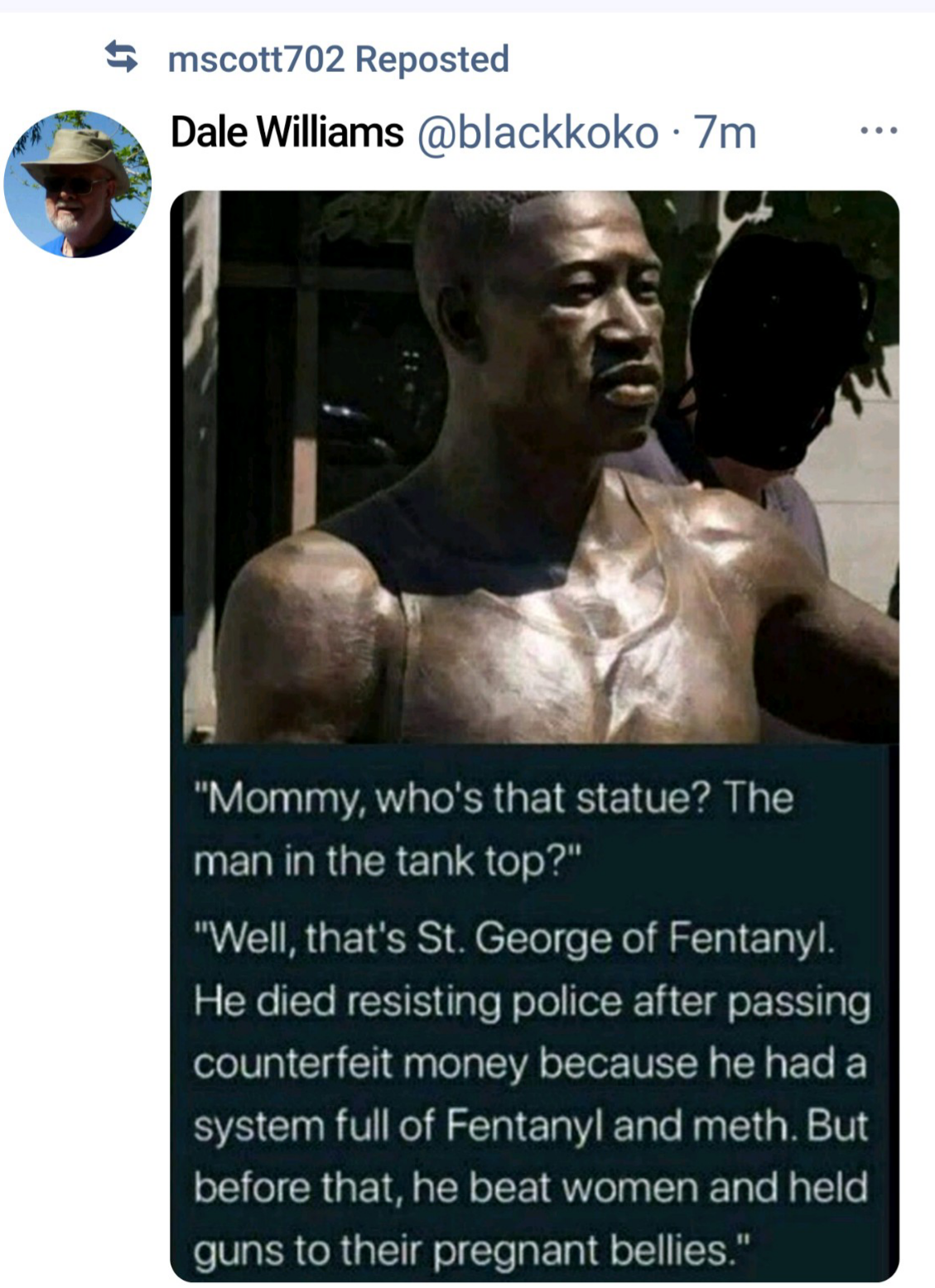Open the three-dot more options menu
This screenshot has width=935, height=1288.
pyautogui.click(x=879, y=131)
